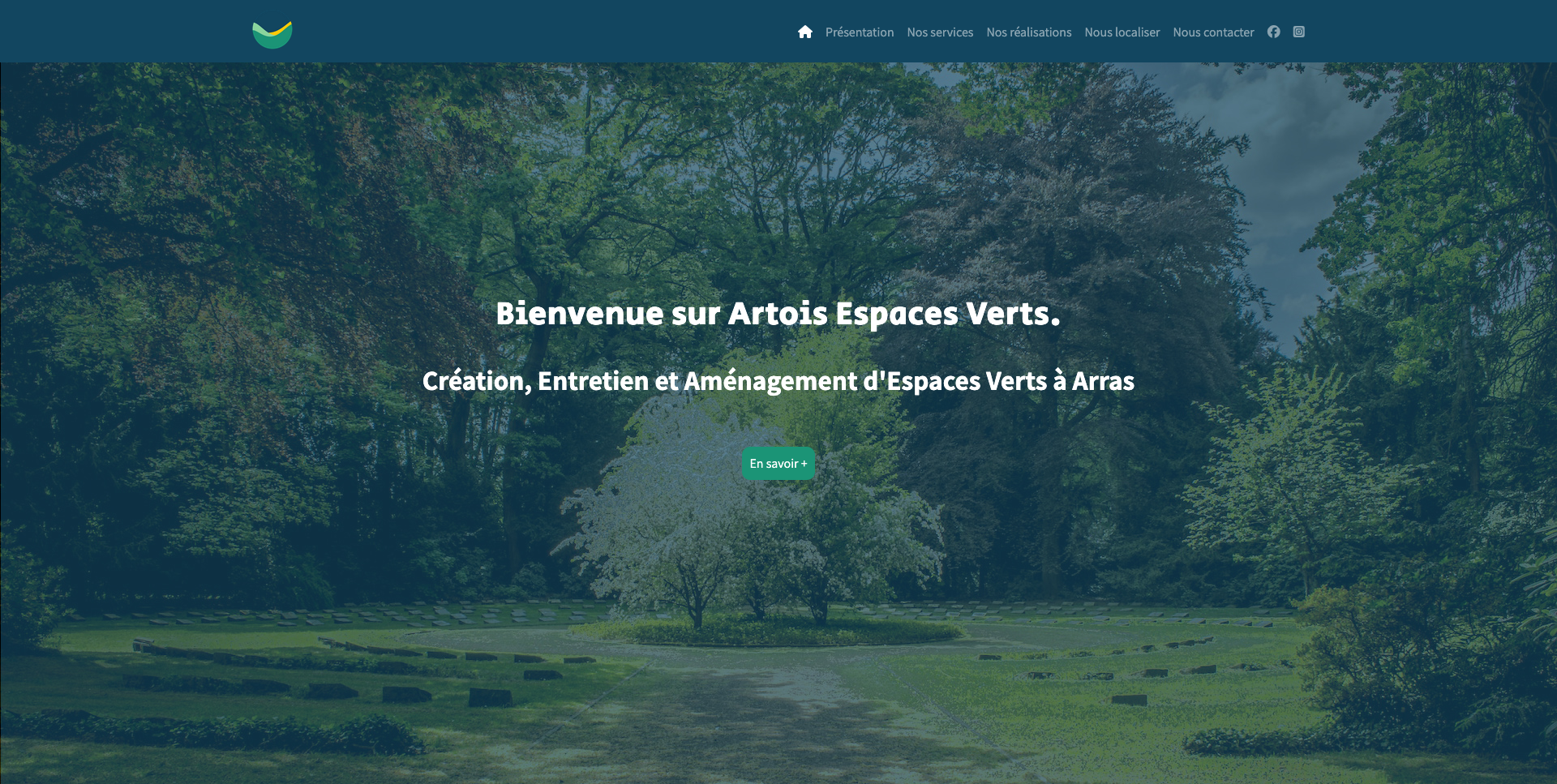Image resolution: width=1557 pixels, height=784 pixels.
Task: Open the Nos services menu item
Action: coord(940,32)
